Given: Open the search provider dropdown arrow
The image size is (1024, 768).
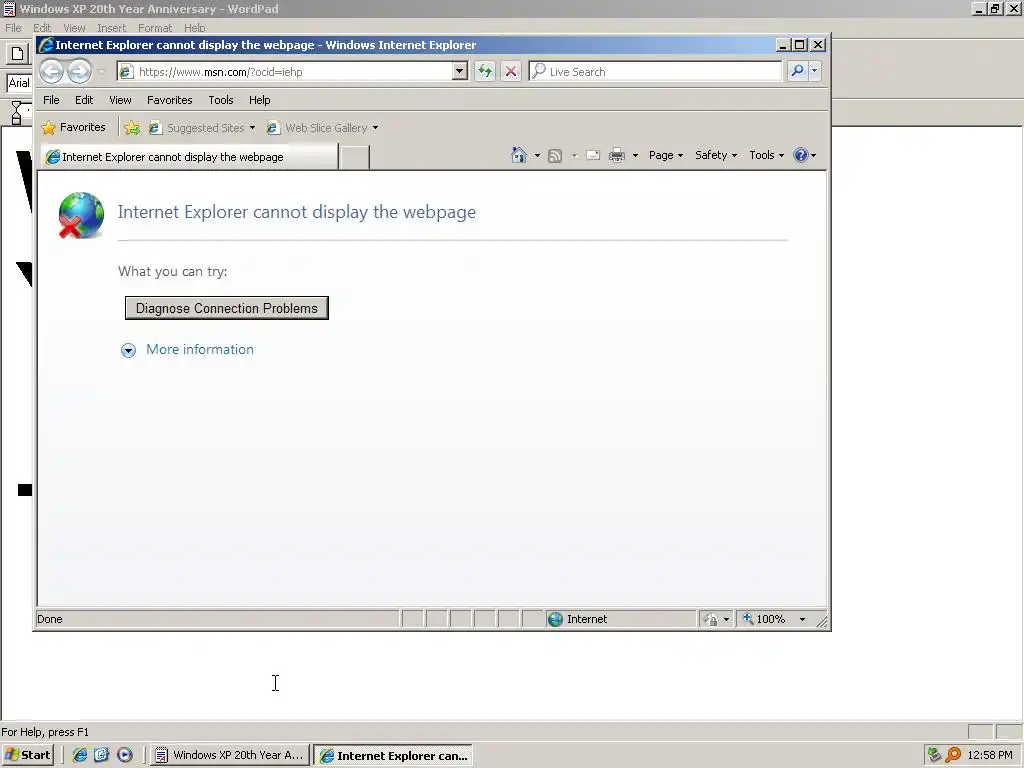Looking at the screenshot, I should pos(814,71).
